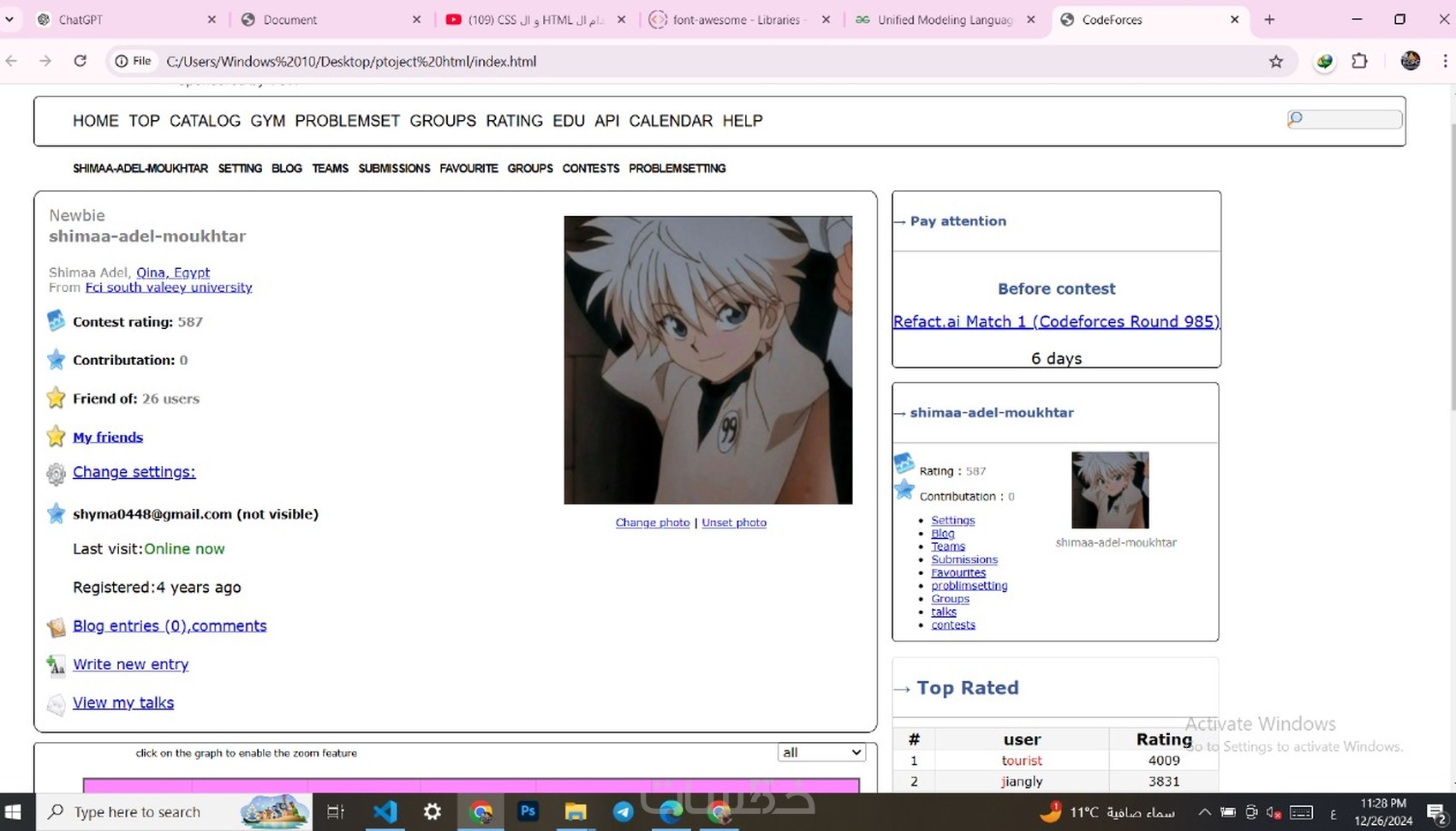Open Photoshop from the taskbar
Screen dimensions: 1456x831
pyautogui.click(x=528, y=810)
